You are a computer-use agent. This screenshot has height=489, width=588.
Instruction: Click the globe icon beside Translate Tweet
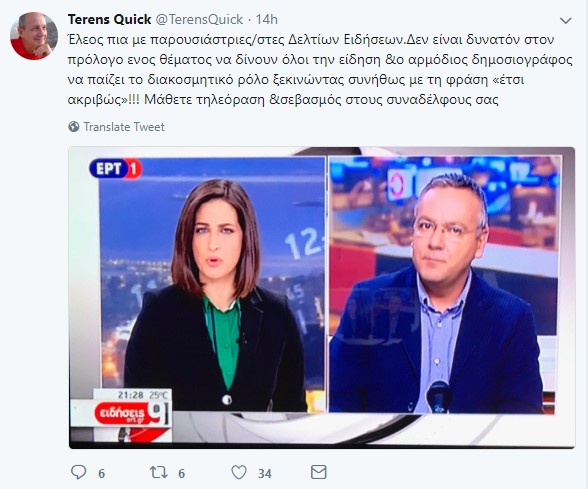(x=74, y=127)
